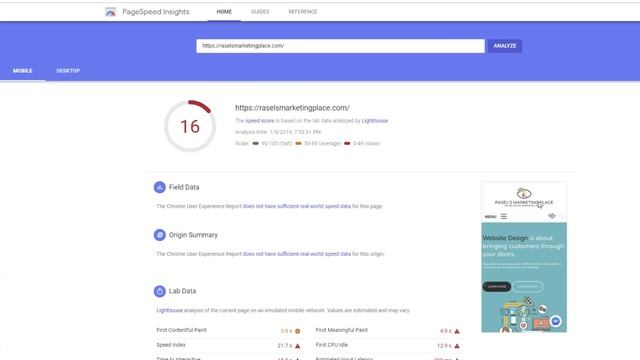Viewport: 640px width, 360px height.
Task: Click the First CPU Idle label
Action: (332, 345)
